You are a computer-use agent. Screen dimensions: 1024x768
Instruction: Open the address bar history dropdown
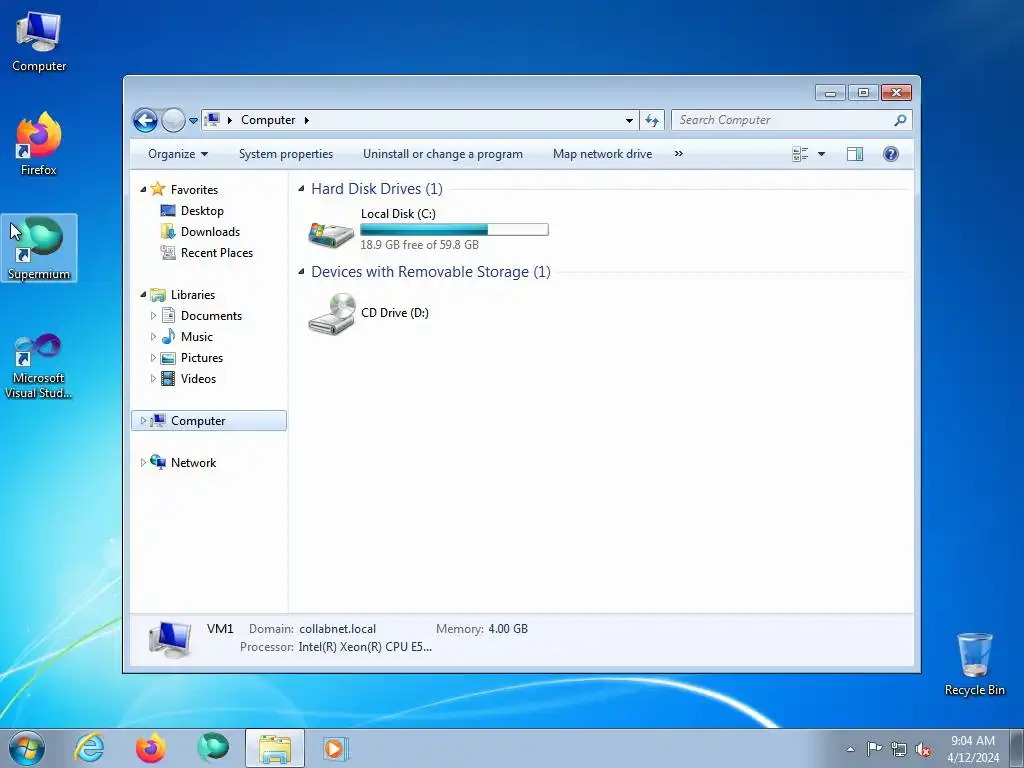(629, 120)
